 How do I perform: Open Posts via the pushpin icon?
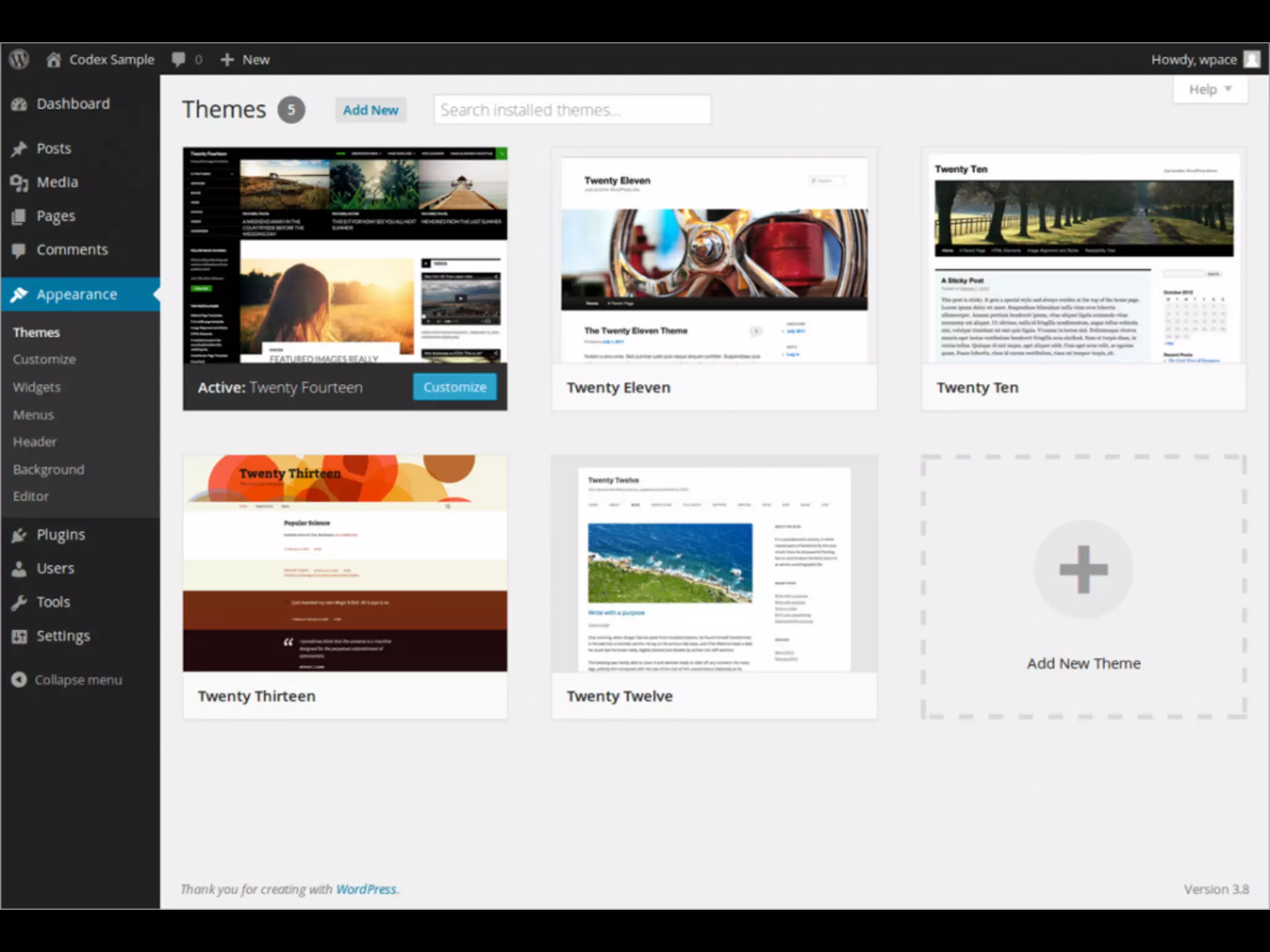[19, 149]
